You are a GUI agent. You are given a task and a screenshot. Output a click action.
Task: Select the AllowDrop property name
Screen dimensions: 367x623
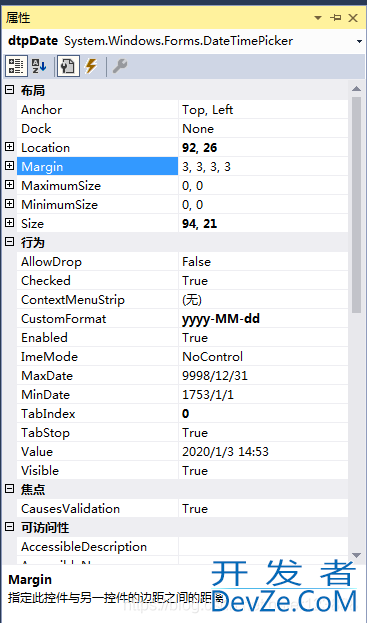pos(51,262)
